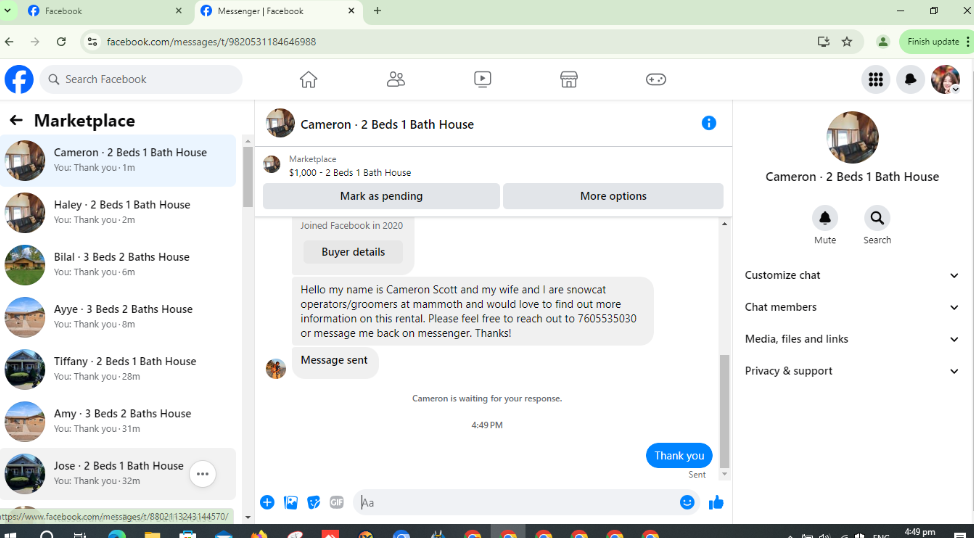
Task: Expand Customize chat section
Action: click(852, 275)
